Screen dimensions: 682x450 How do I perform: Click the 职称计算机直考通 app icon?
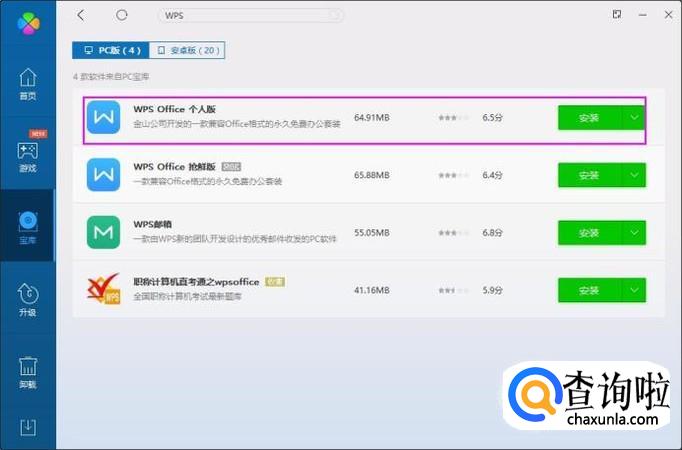[103, 289]
